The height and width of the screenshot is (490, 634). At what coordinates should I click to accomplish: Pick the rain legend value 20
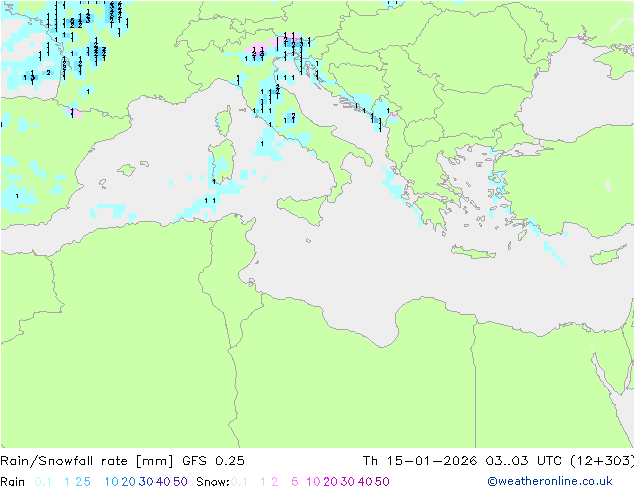click(x=129, y=482)
